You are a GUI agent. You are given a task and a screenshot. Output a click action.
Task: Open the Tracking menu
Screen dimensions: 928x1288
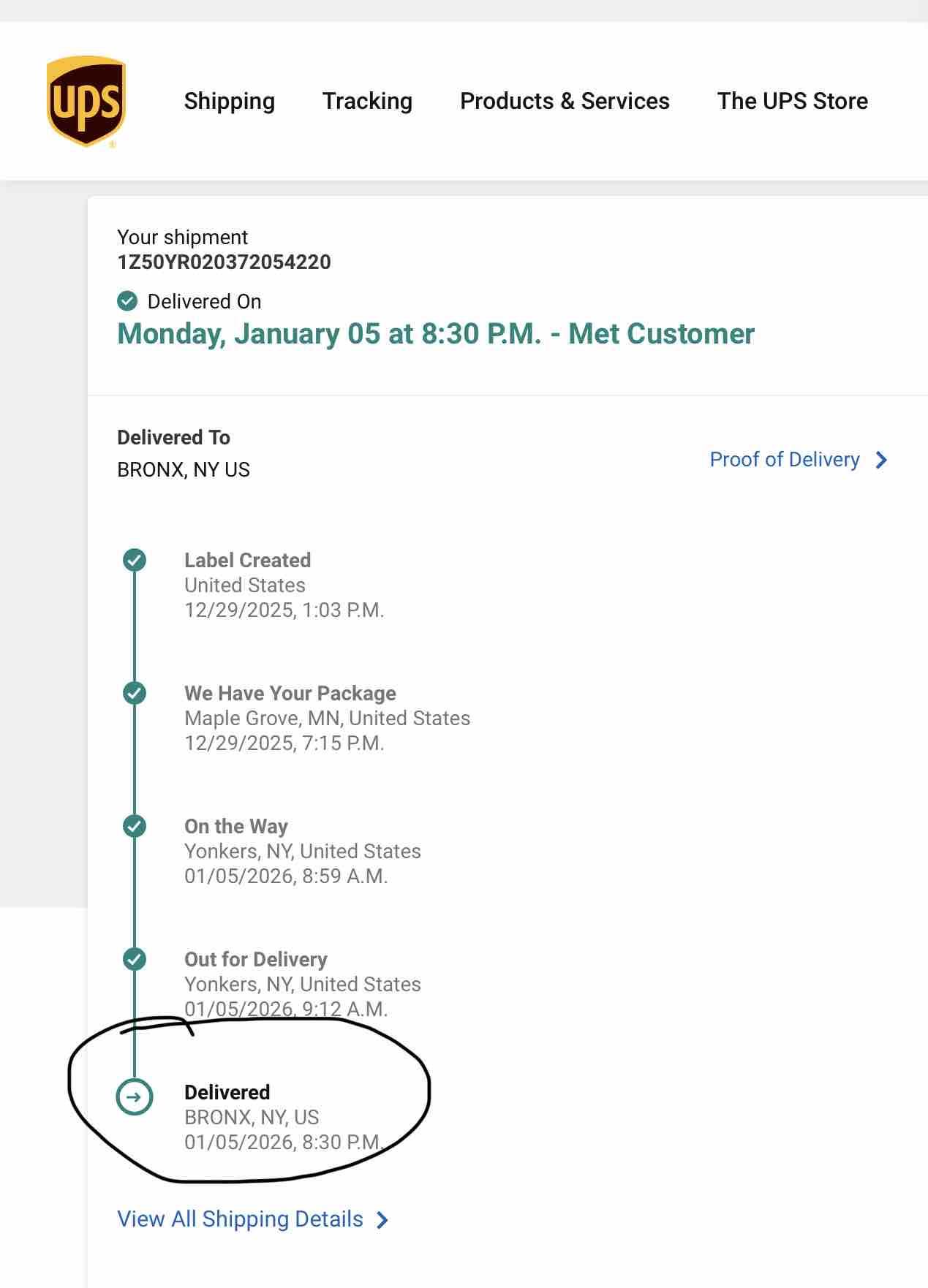[367, 101]
